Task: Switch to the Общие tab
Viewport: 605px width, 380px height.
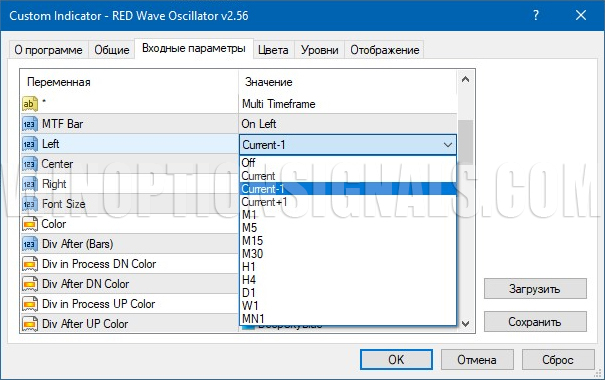Action: point(112,50)
